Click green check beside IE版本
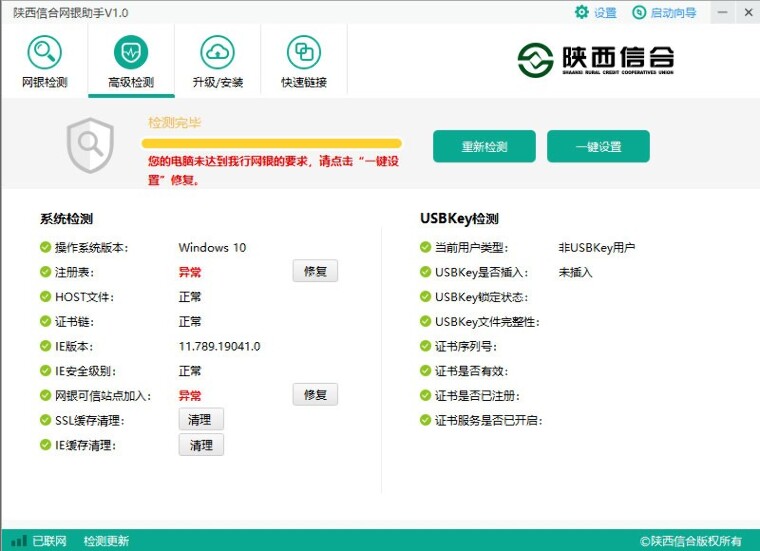Screen dimensions: 760x551 coord(45,346)
